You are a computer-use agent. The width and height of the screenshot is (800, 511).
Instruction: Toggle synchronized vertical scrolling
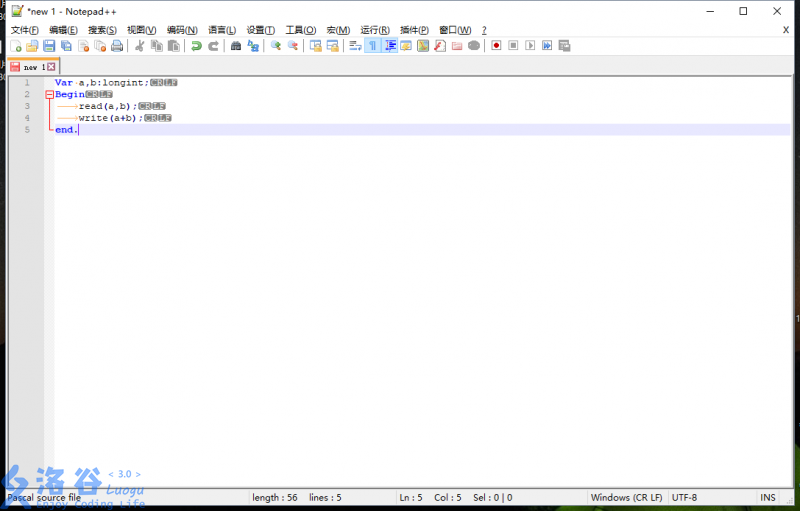pos(315,46)
